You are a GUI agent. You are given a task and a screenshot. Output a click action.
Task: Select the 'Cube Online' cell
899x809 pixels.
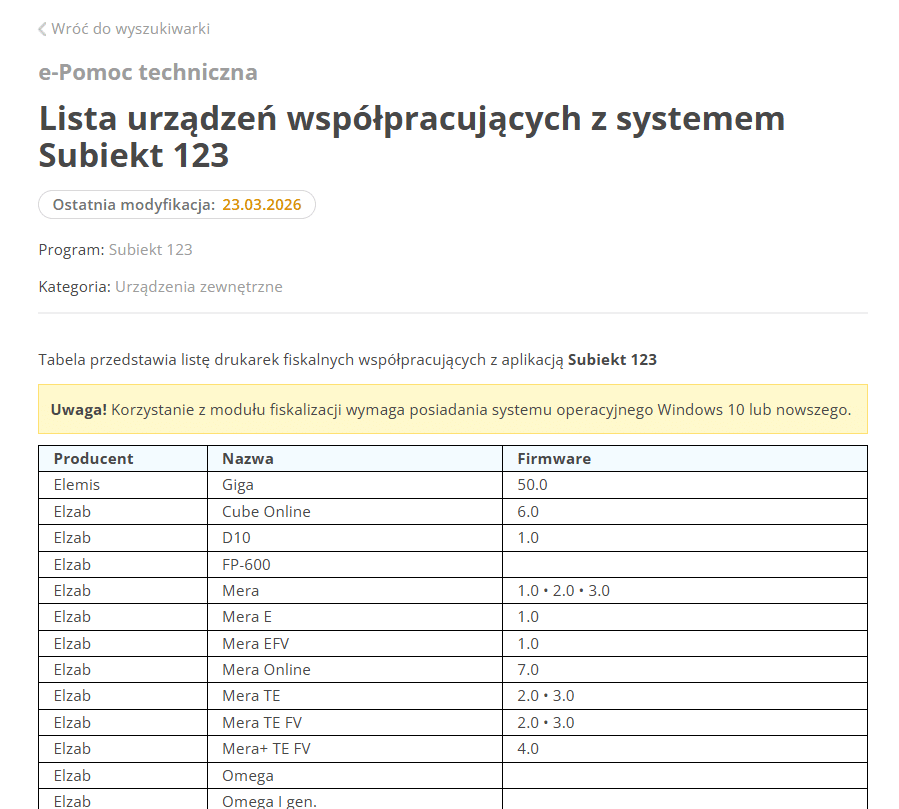355,511
